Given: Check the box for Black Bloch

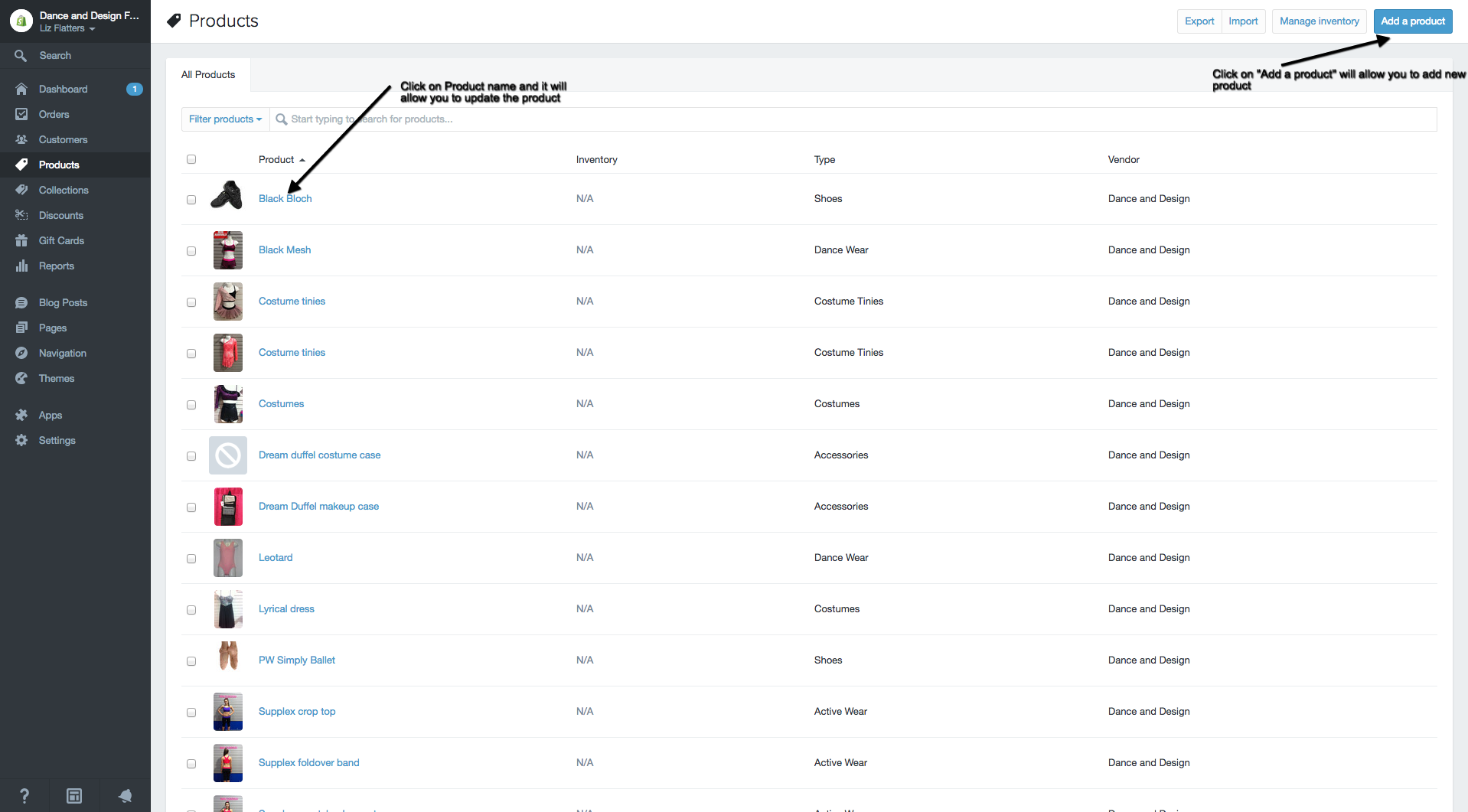Looking at the screenshot, I should 191,200.
